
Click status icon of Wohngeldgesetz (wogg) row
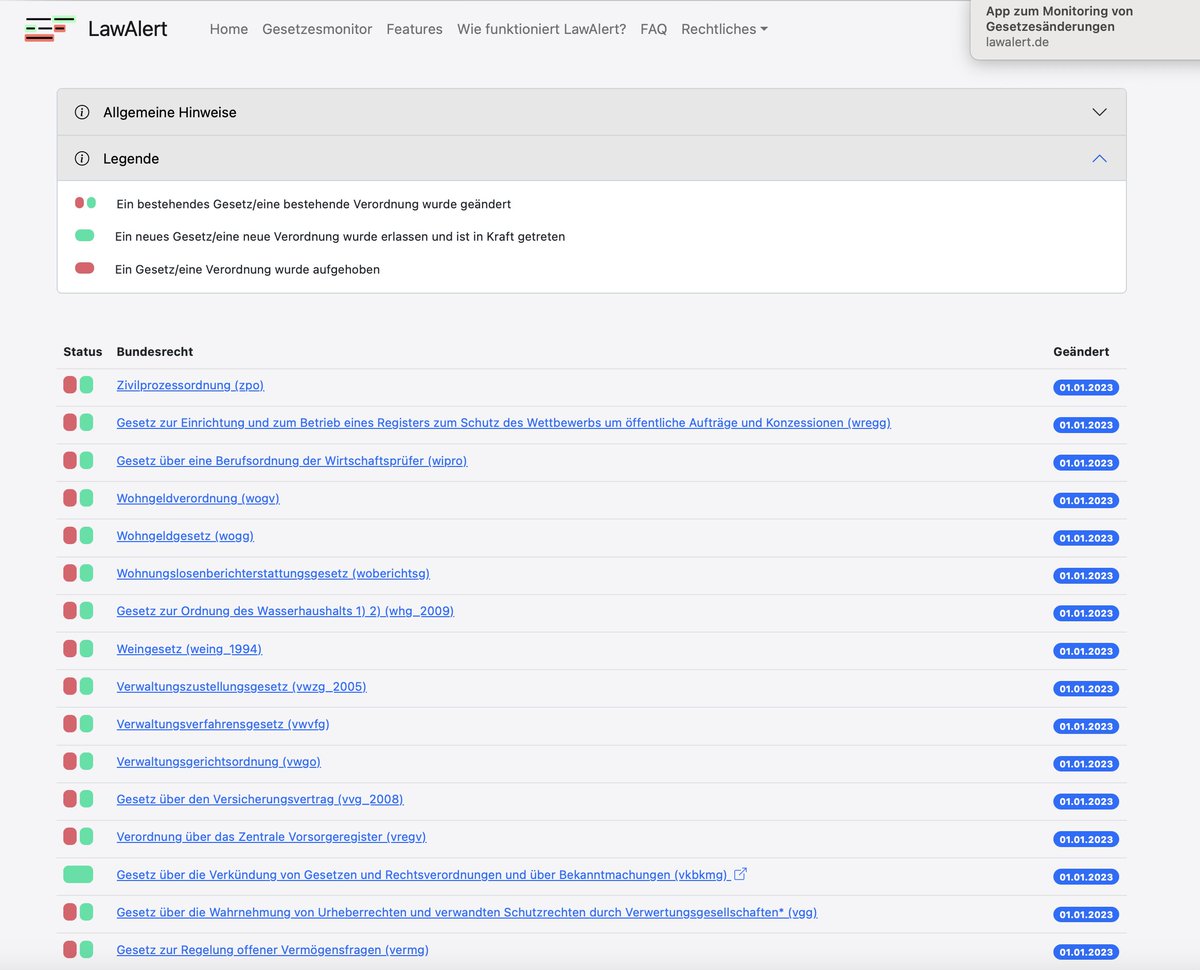(78, 536)
